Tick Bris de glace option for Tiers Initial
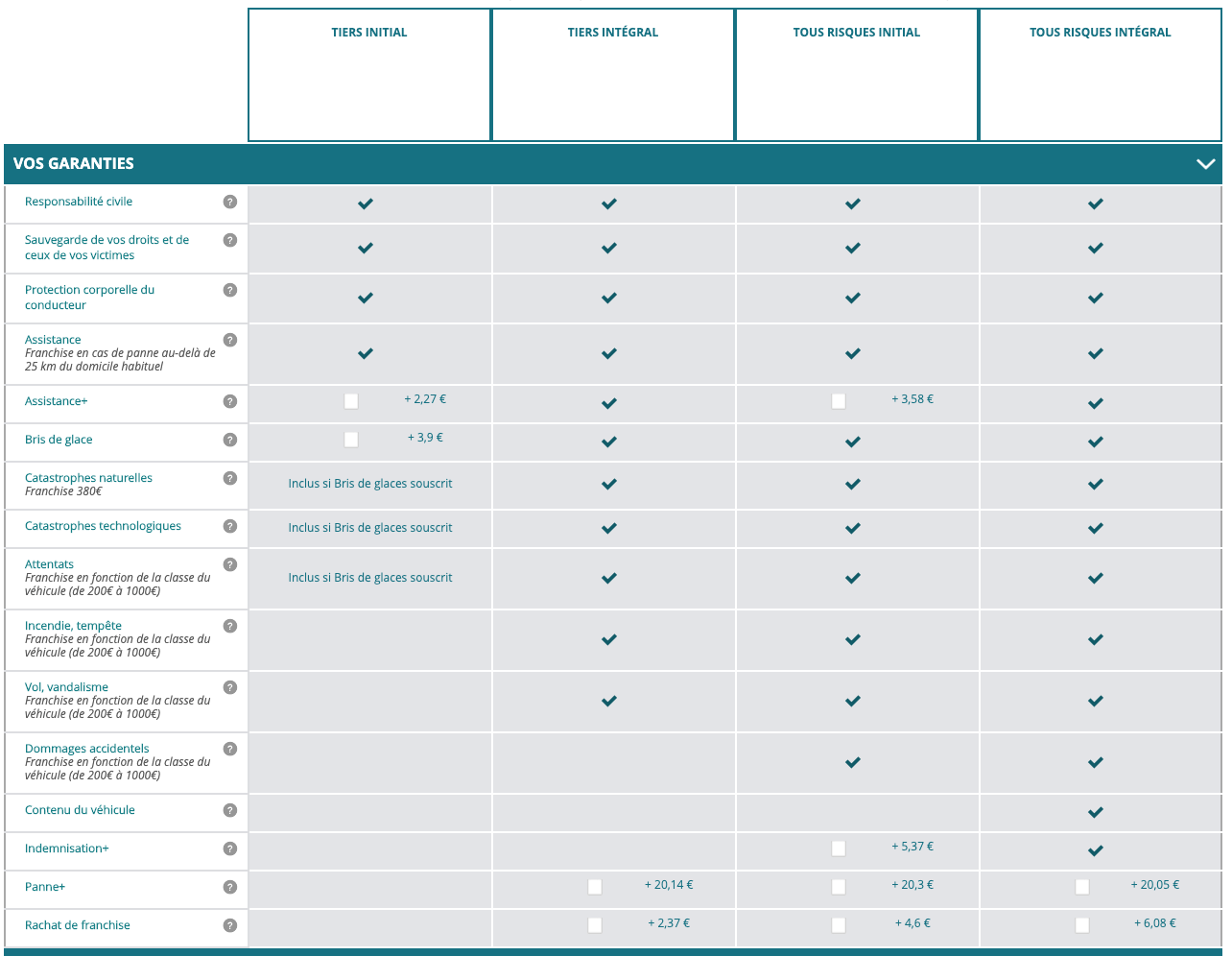Viewport: 1232px width, 956px height. pos(351,440)
